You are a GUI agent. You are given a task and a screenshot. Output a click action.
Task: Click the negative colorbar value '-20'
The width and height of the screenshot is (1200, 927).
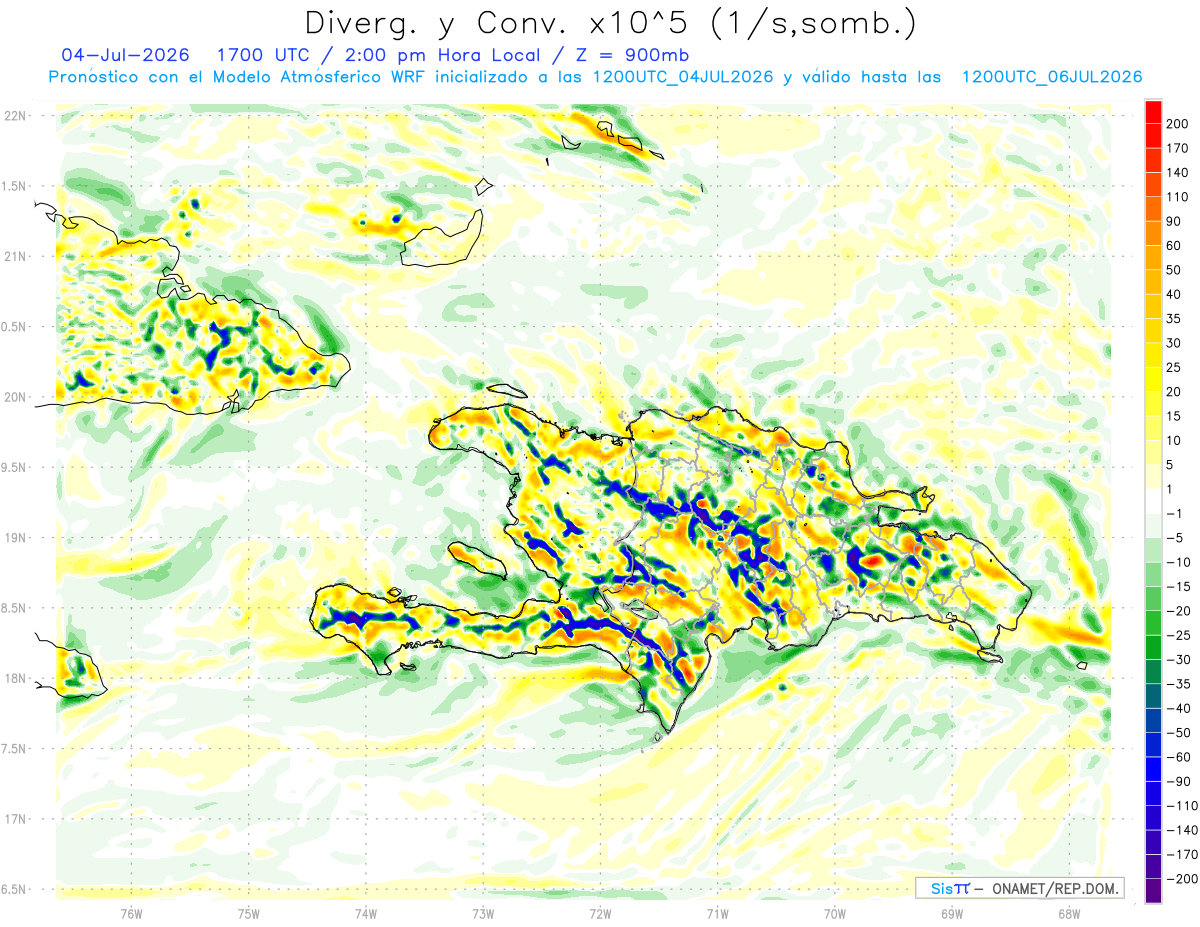[1178, 610]
